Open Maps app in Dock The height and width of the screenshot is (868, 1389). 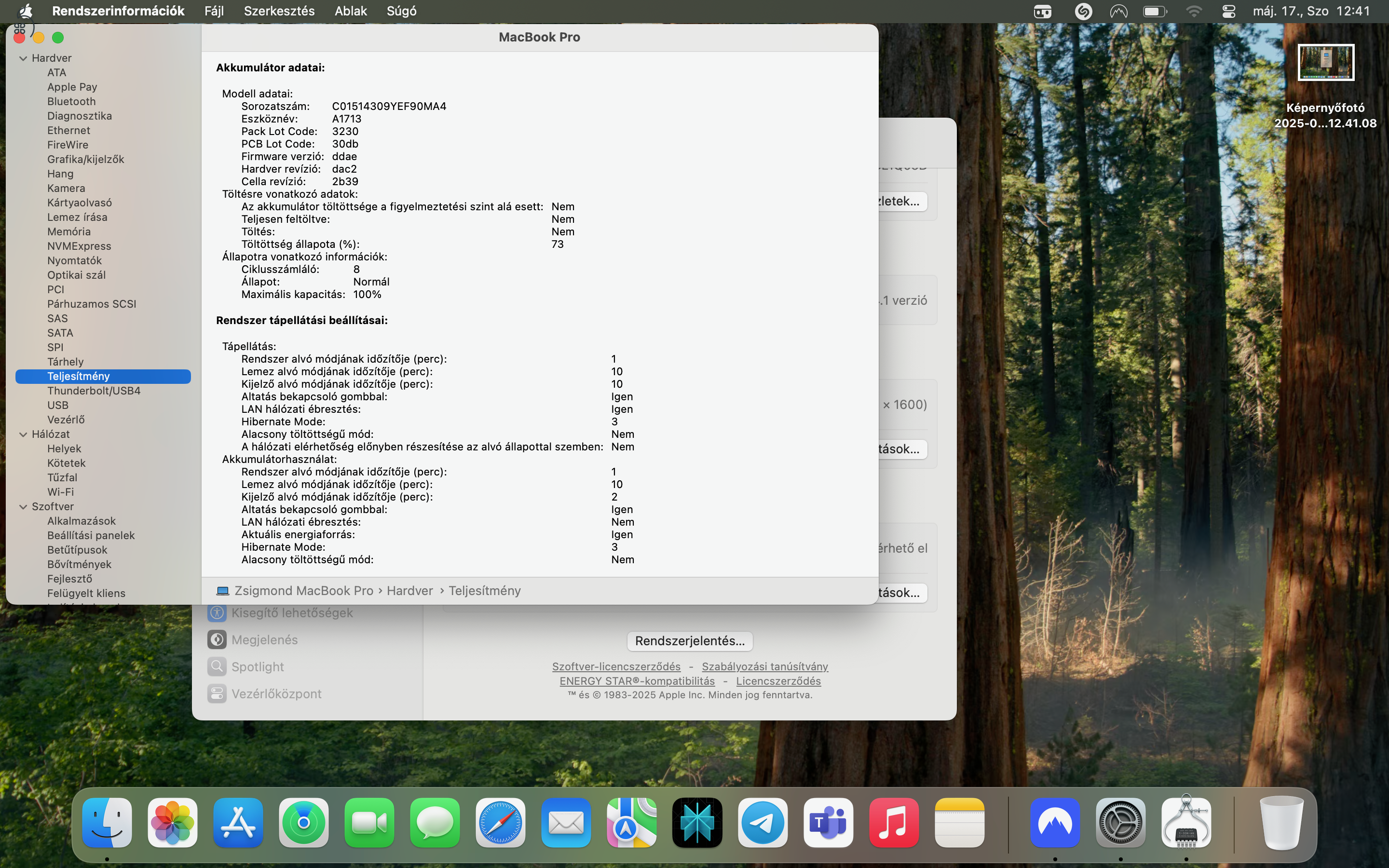[x=631, y=823]
